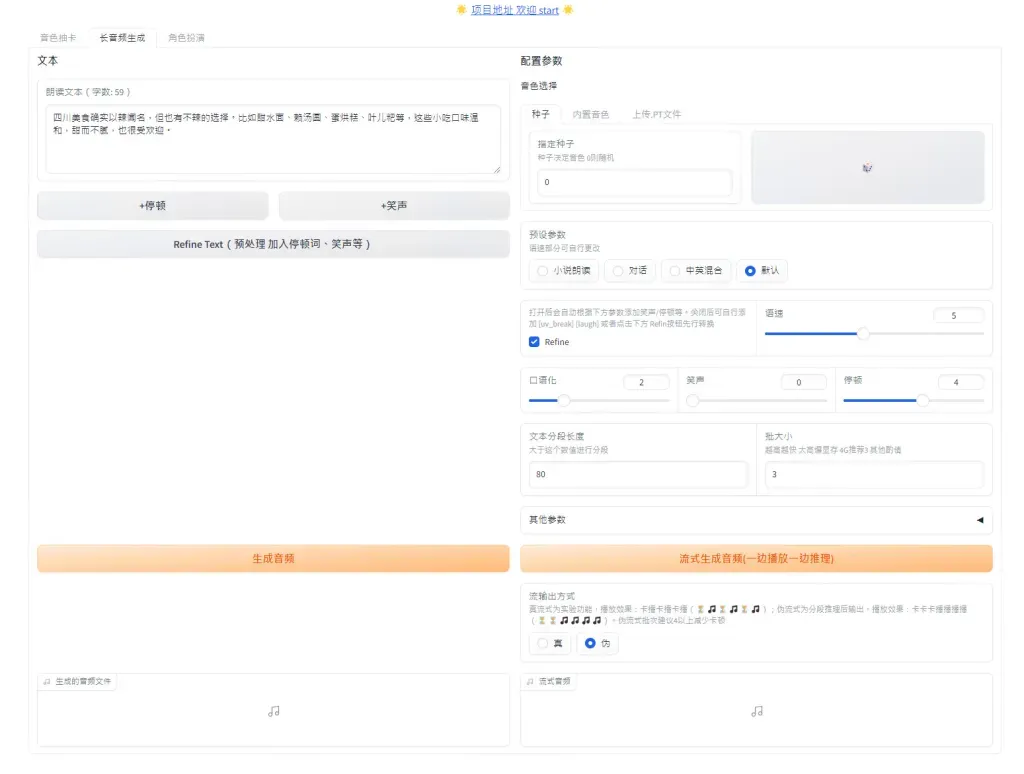The height and width of the screenshot is (774, 1024).
Task: Click the 朗读文本 text area
Action: click(x=273, y=139)
